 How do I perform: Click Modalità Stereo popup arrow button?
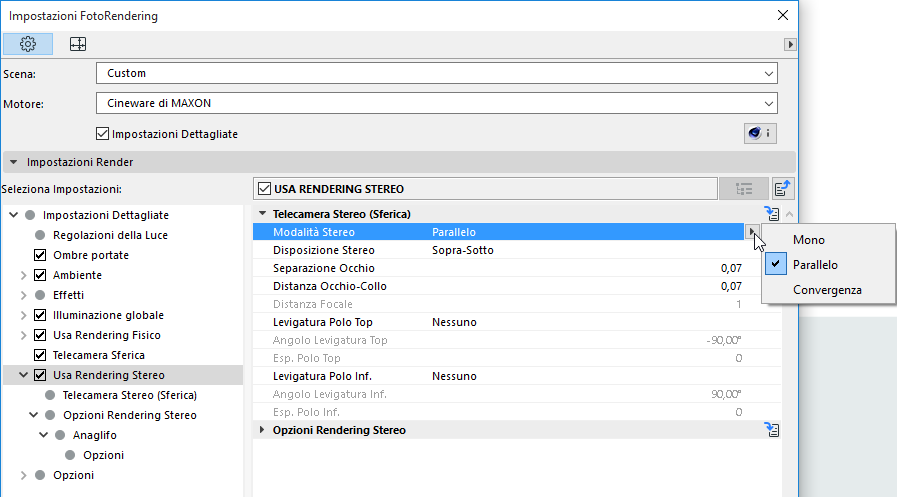coord(752,232)
